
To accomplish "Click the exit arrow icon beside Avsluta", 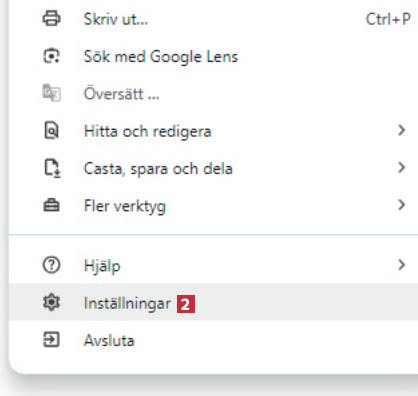I will tap(51, 340).
